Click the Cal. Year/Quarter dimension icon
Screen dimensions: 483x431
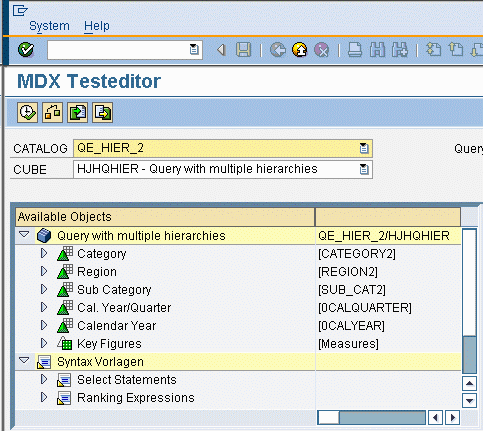coord(65,308)
